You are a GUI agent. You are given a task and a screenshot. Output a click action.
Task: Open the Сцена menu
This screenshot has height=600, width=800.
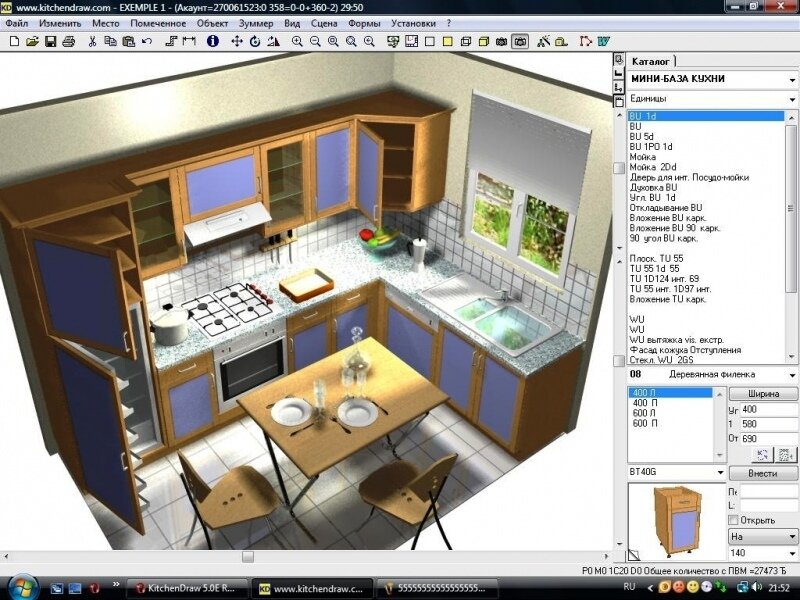coord(324,23)
